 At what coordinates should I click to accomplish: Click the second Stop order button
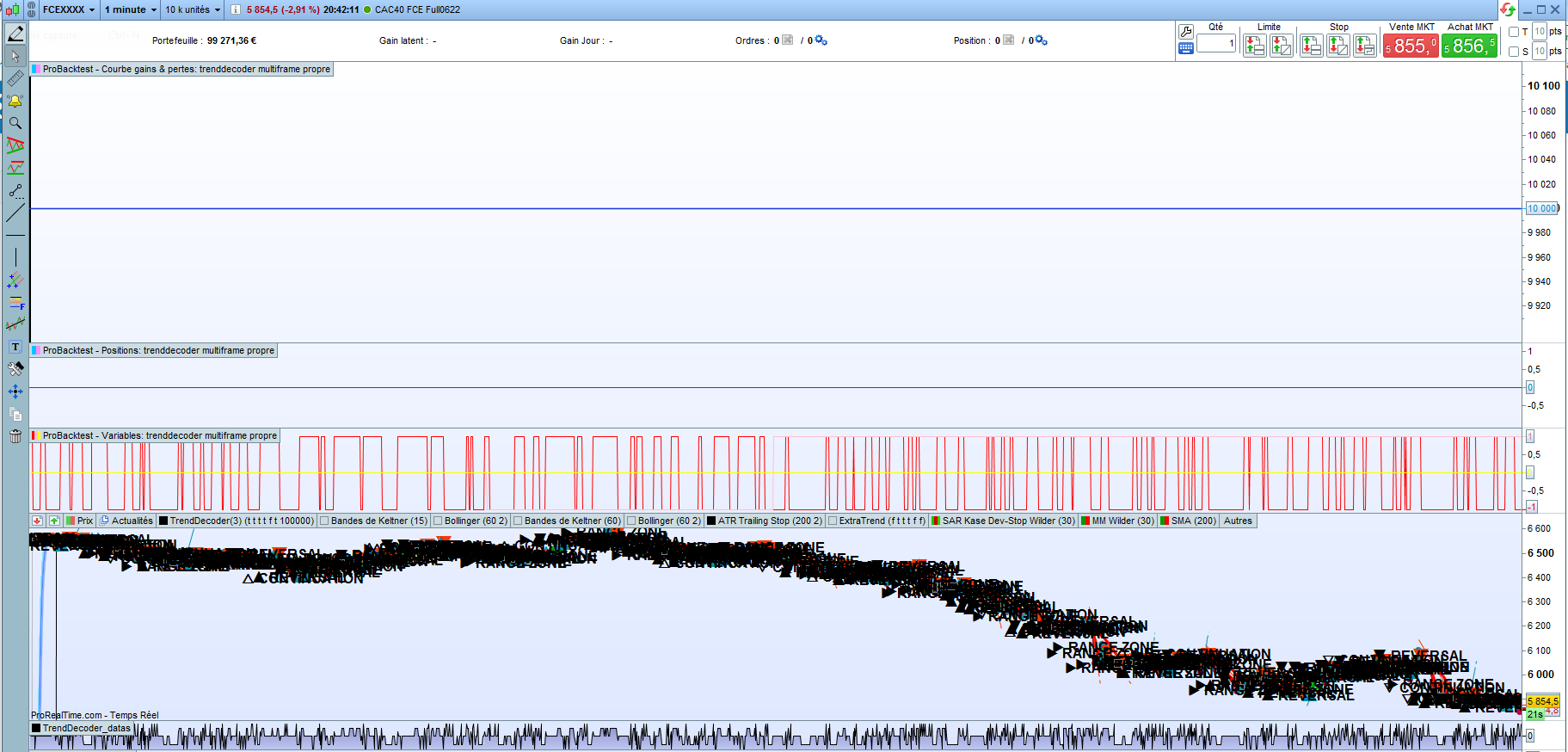(1338, 46)
